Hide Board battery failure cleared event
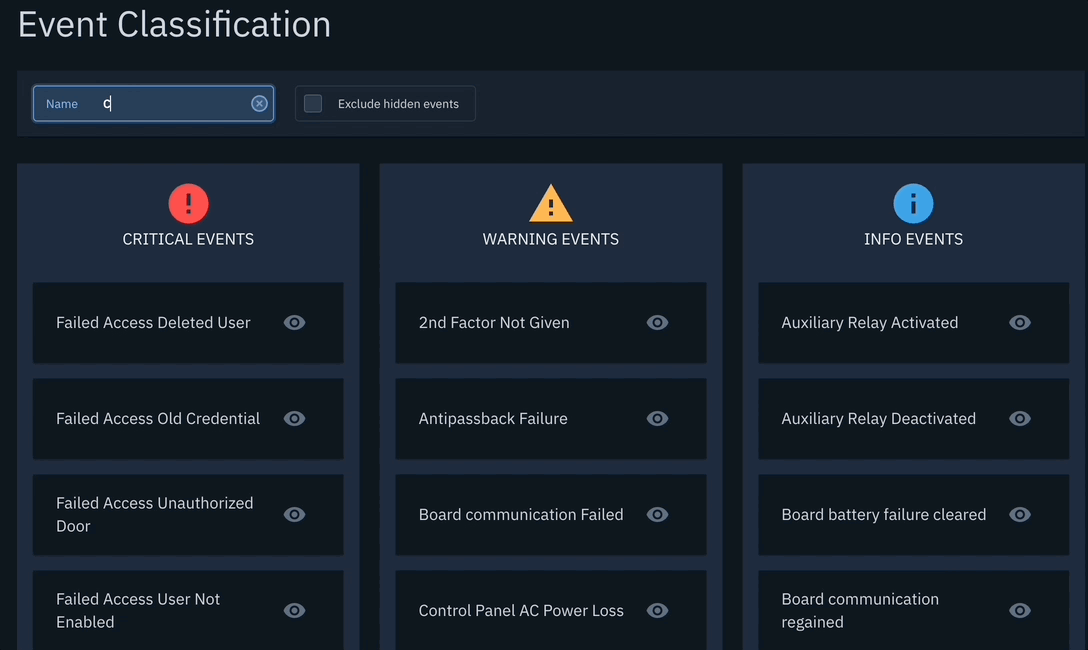Image resolution: width=1088 pixels, height=650 pixels. [1019, 515]
